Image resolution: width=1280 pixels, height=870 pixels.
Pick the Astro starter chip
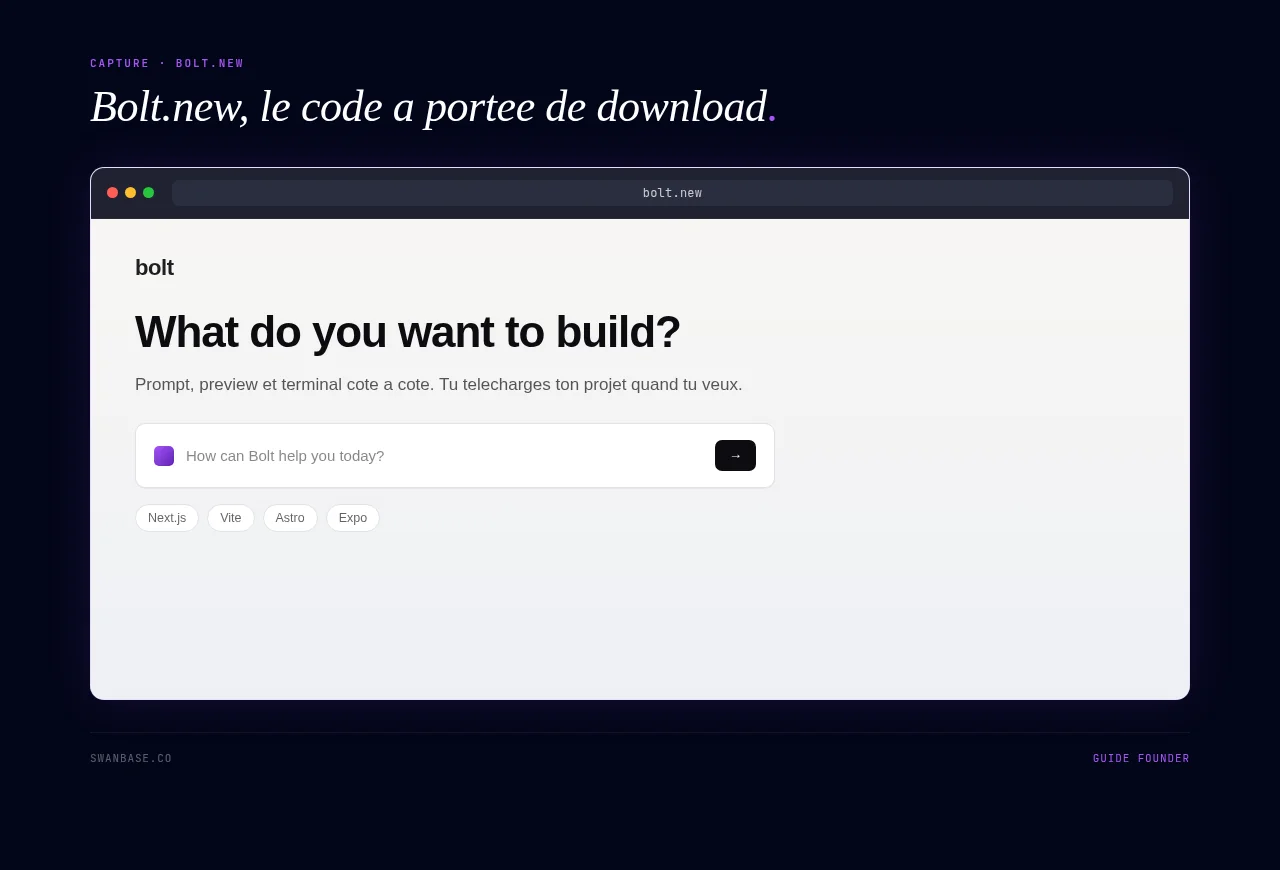(290, 518)
